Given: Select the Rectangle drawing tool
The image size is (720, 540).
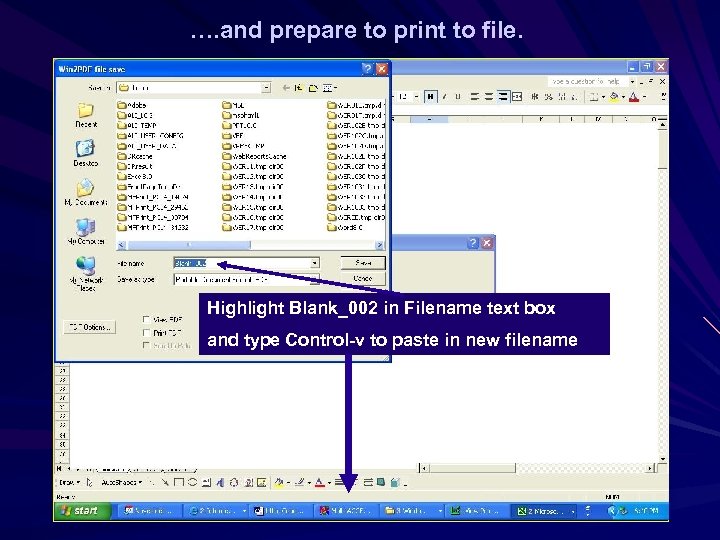Looking at the screenshot, I should (x=179, y=482).
